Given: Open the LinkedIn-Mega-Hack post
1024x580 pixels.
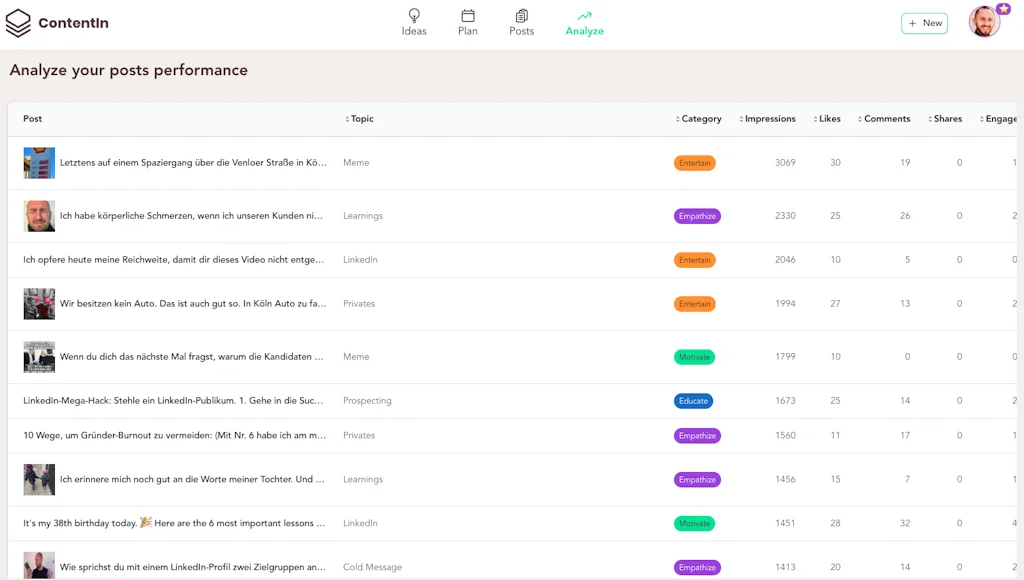Looking at the screenshot, I should (173, 401).
